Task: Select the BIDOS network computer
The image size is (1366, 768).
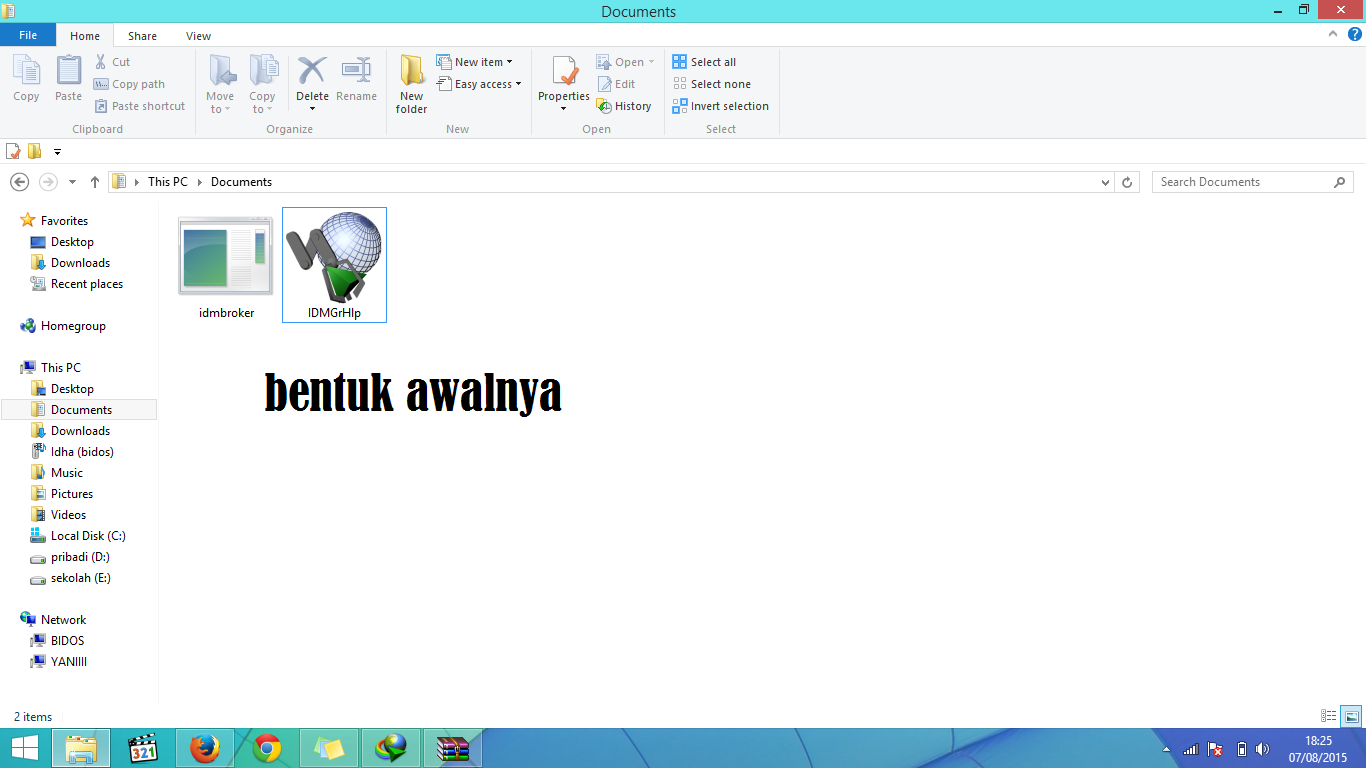Action: pyautogui.click(x=67, y=641)
